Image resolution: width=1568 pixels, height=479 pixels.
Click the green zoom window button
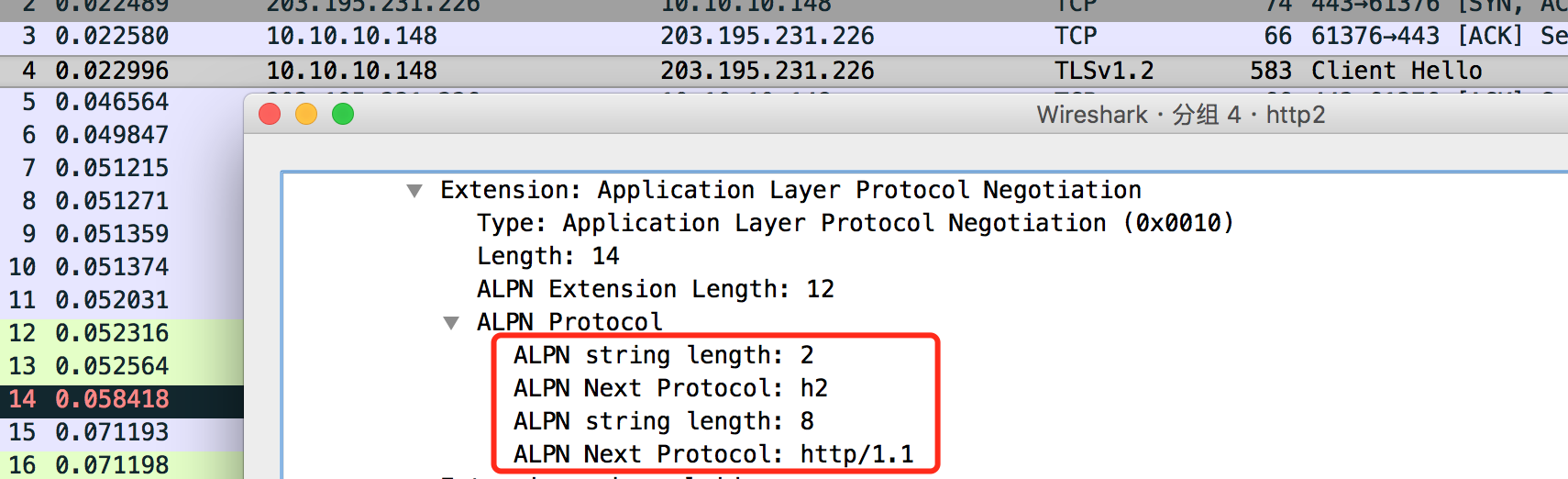pyautogui.click(x=343, y=114)
